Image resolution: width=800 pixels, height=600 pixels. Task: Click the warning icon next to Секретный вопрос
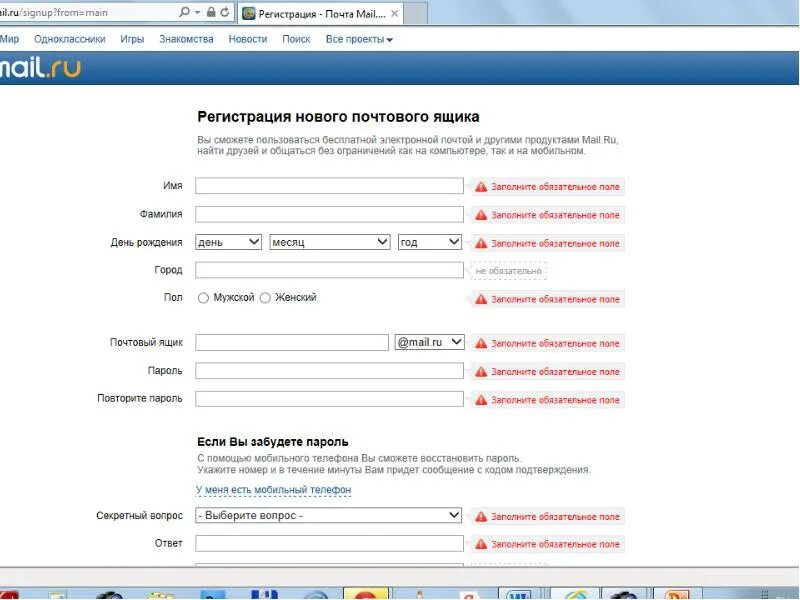click(x=481, y=517)
